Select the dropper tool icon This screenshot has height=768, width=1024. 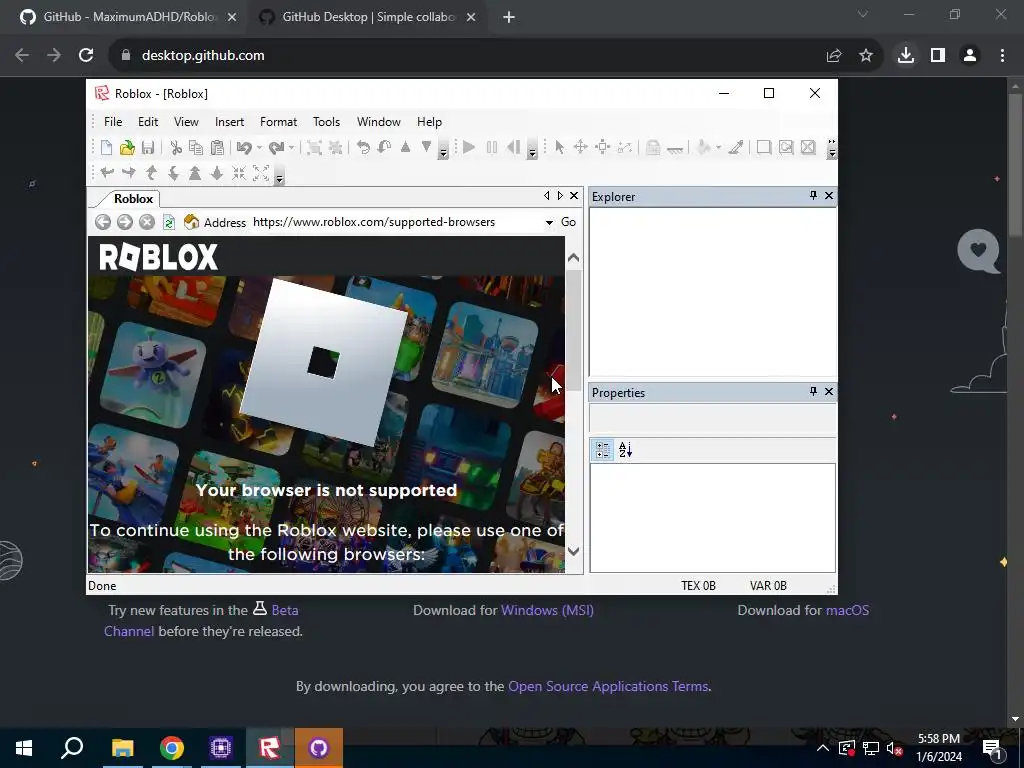pyautogui.click(x=736, y=148)
